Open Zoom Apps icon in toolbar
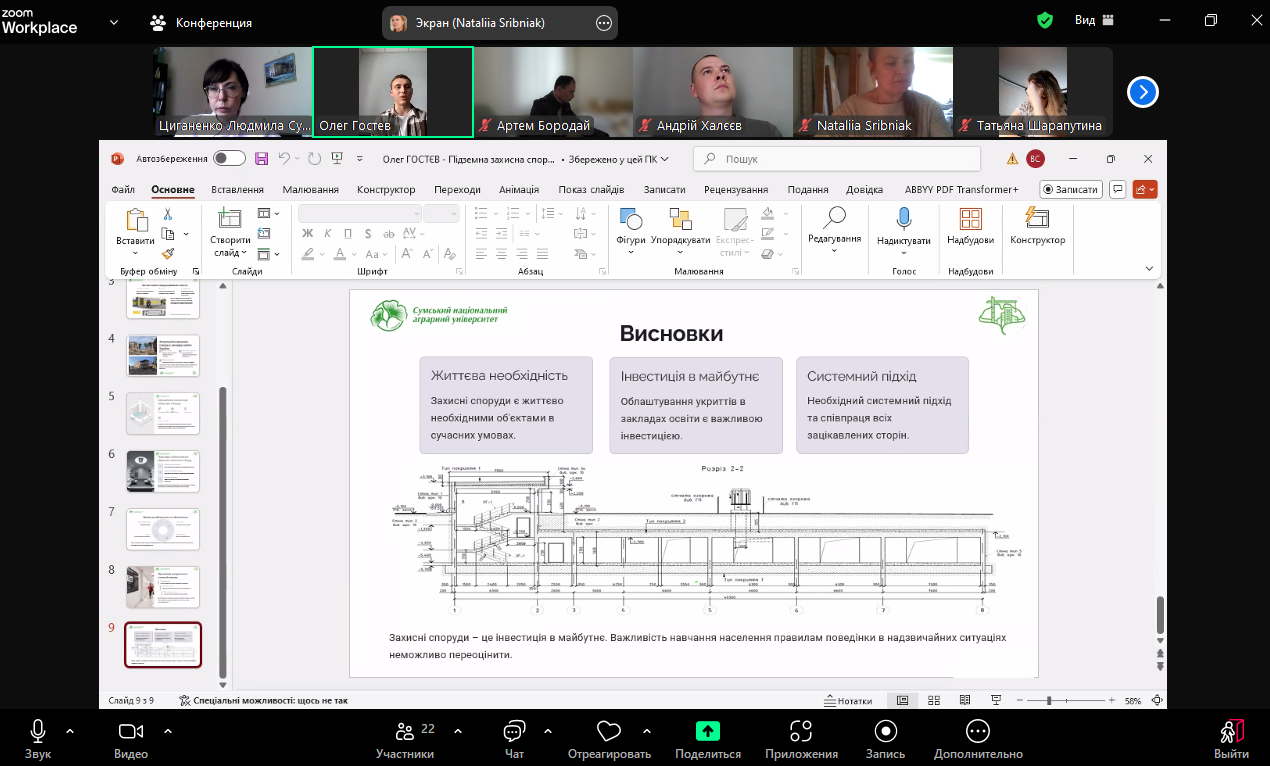The height and width of the screenshot is (766, 1270). click(x=800, y=731)
